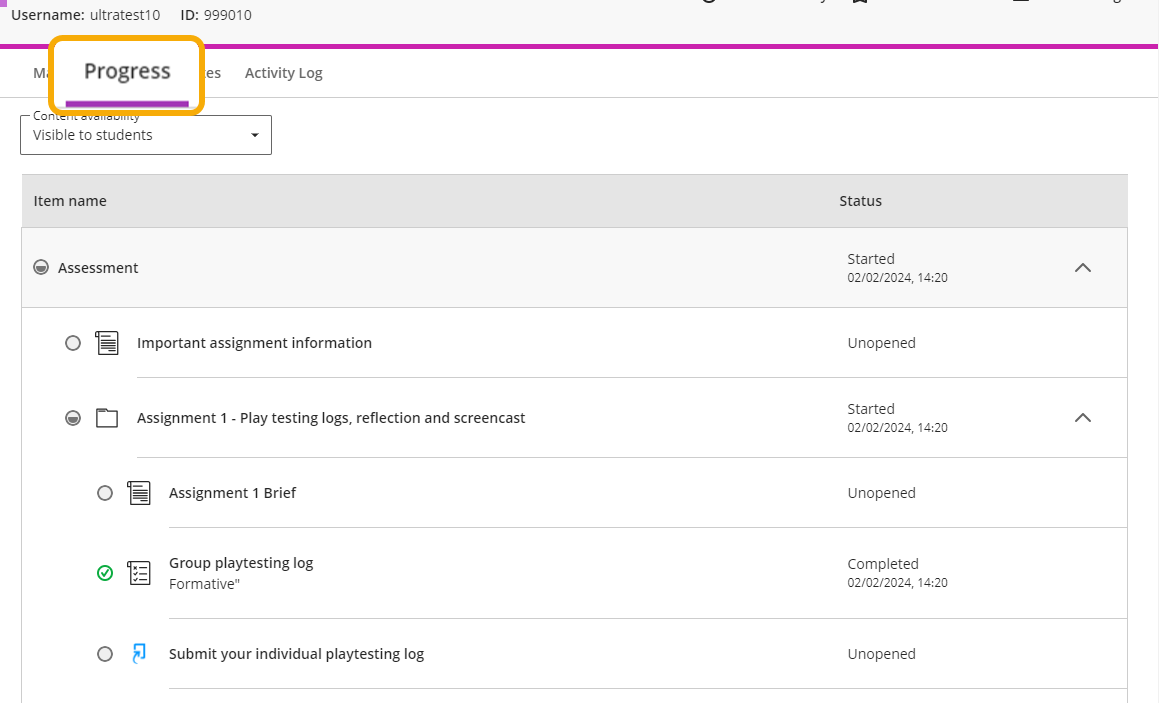
Task: Switch to the Progress tab
Action: (x=127, y=72)
